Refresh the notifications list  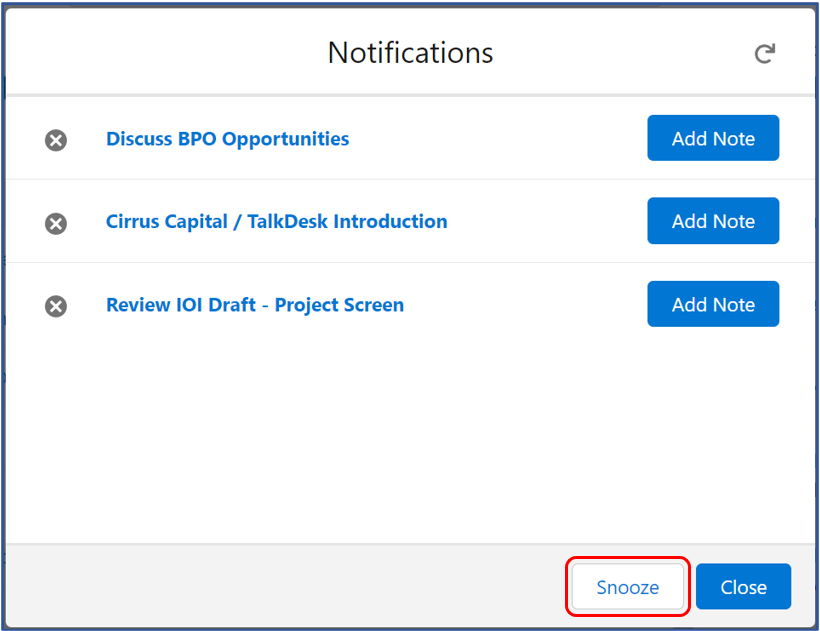tap(765, 54)
